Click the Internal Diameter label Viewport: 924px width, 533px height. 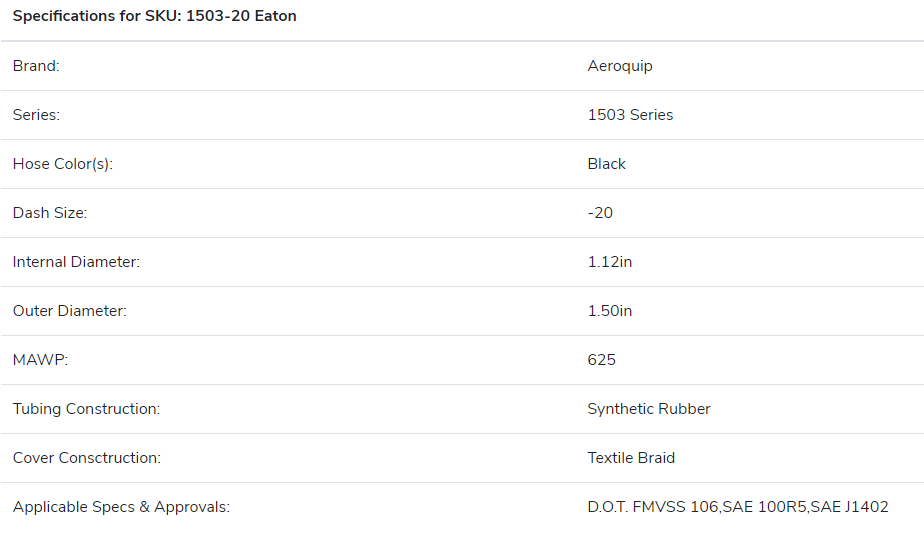[76, 261]
